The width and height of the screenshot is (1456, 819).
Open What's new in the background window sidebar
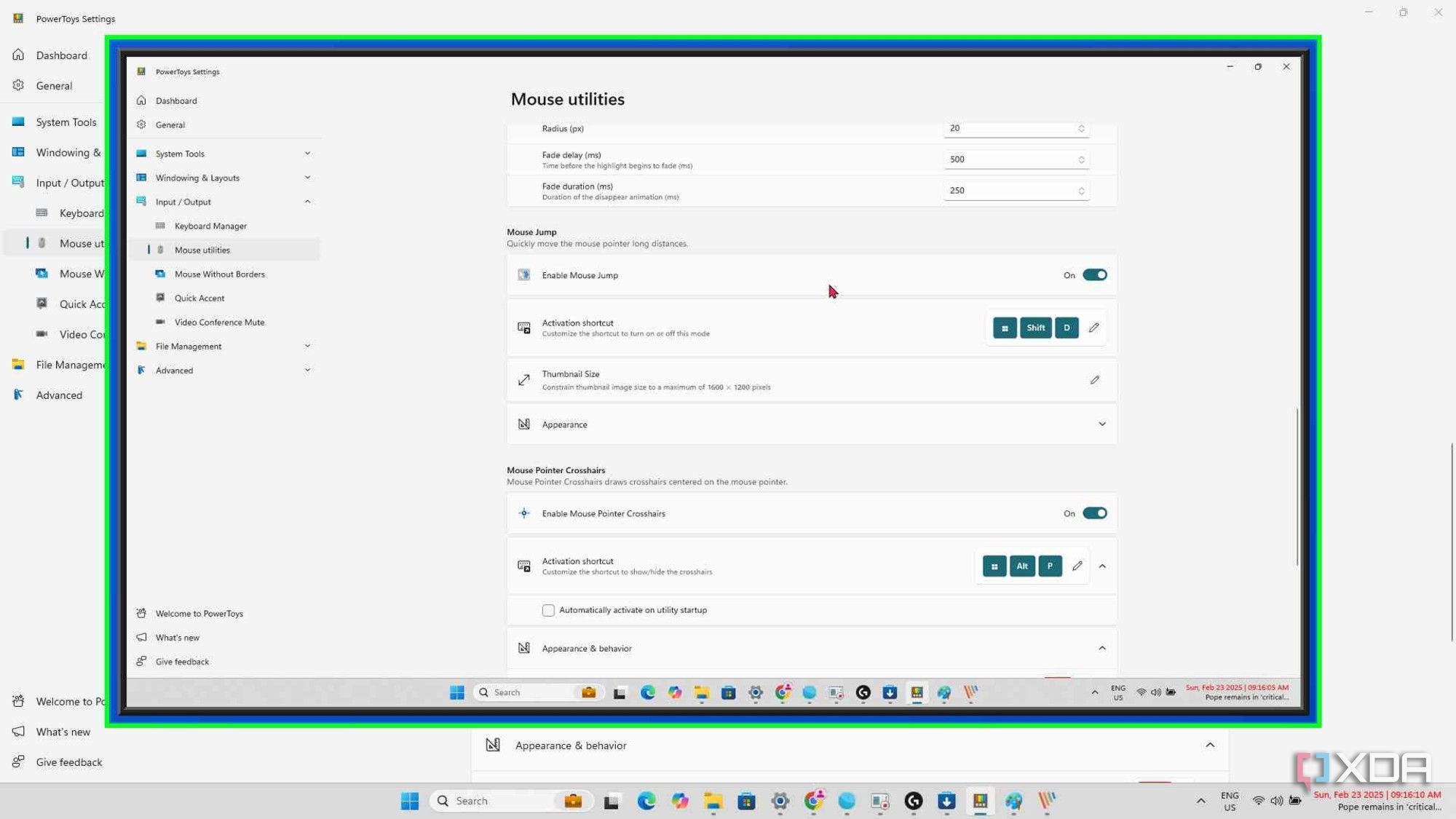pos(63,732)
